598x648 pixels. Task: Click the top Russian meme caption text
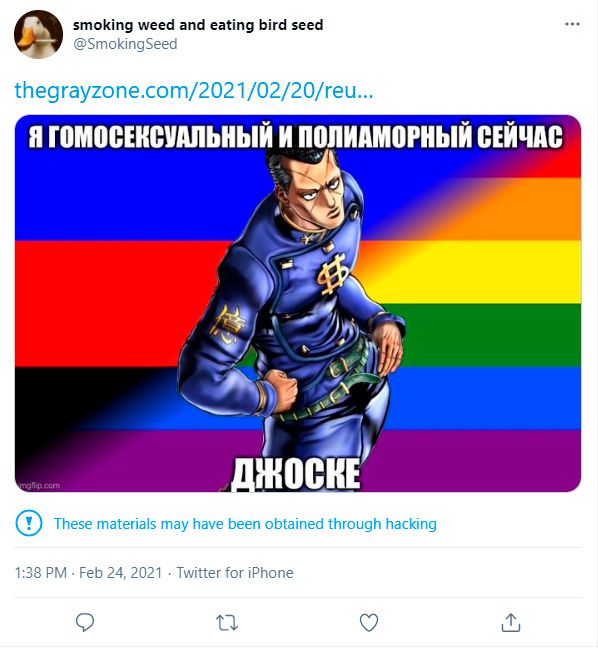(295, 136)
